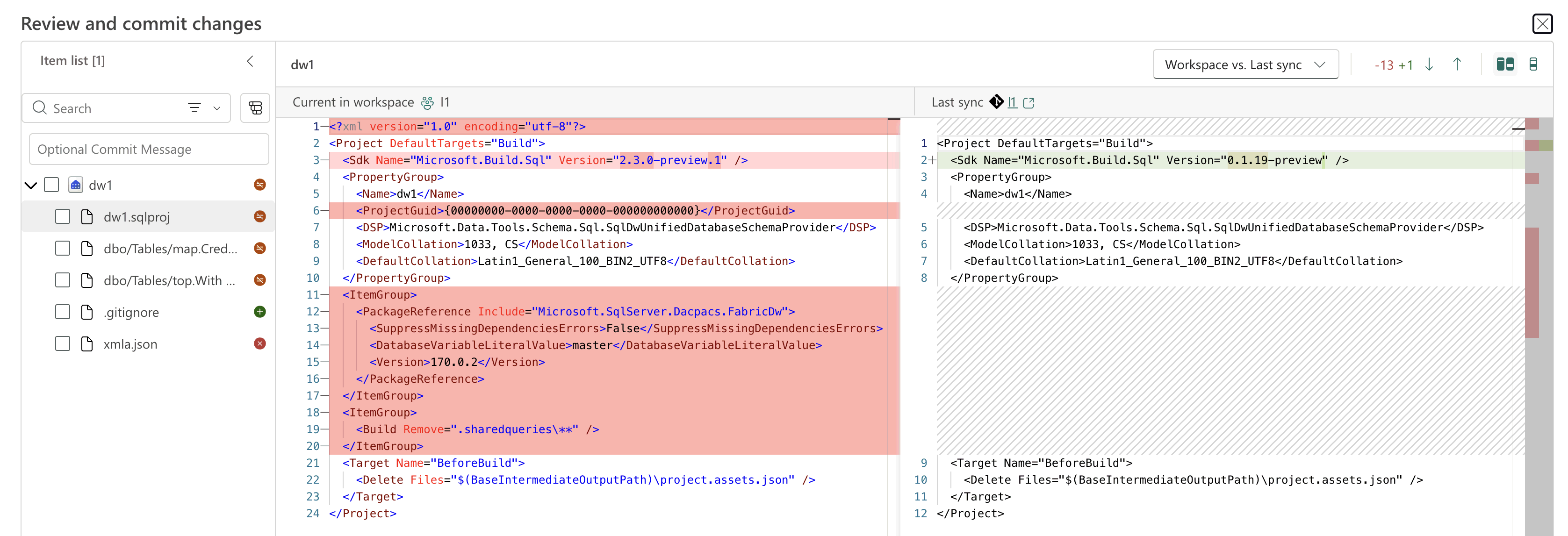Screen dimensions: 1568x536
Task: Check the dbo/Tables/map.Cred... checkbox
Action: 63,248
